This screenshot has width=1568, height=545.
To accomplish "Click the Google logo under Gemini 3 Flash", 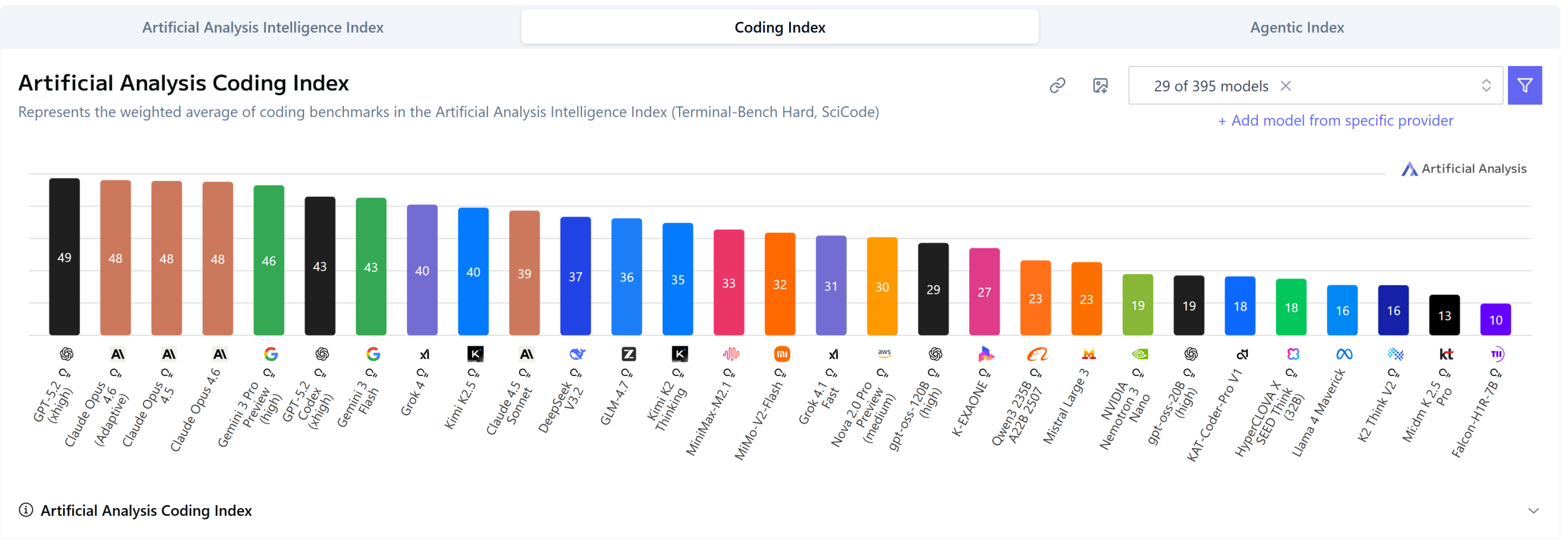I will coord(373,354).
